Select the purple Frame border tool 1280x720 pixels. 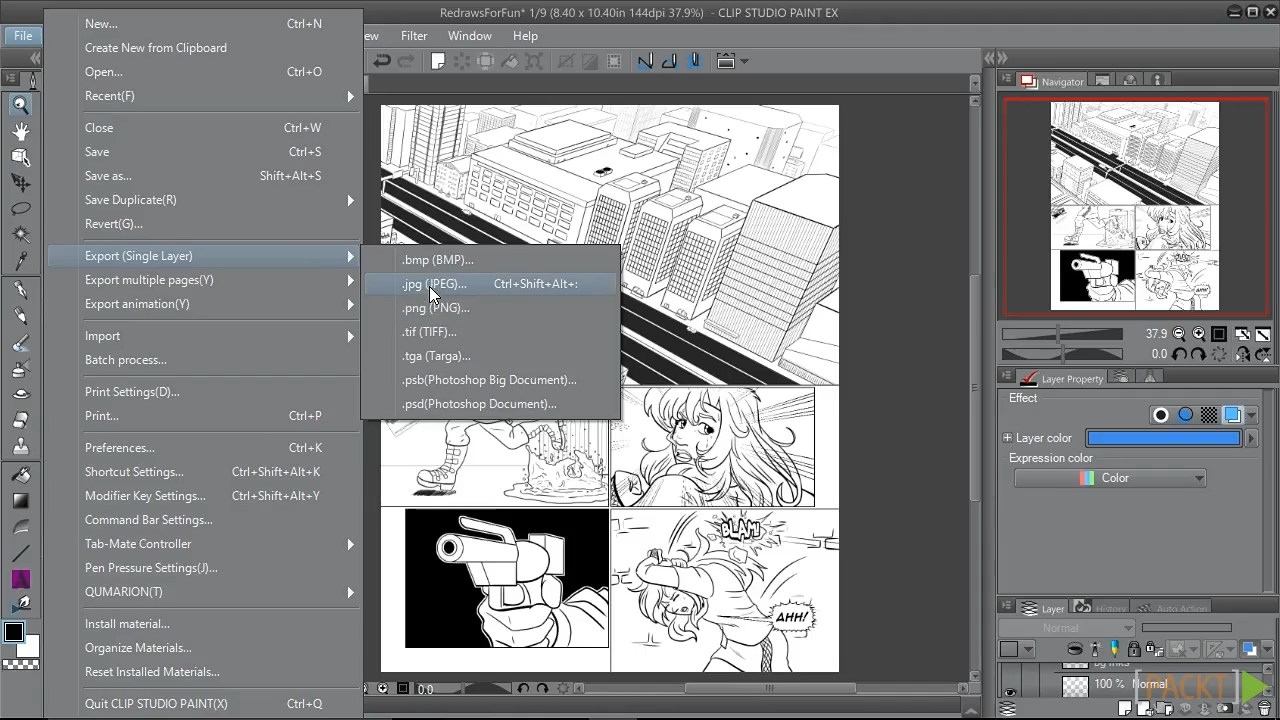(20, 579)
